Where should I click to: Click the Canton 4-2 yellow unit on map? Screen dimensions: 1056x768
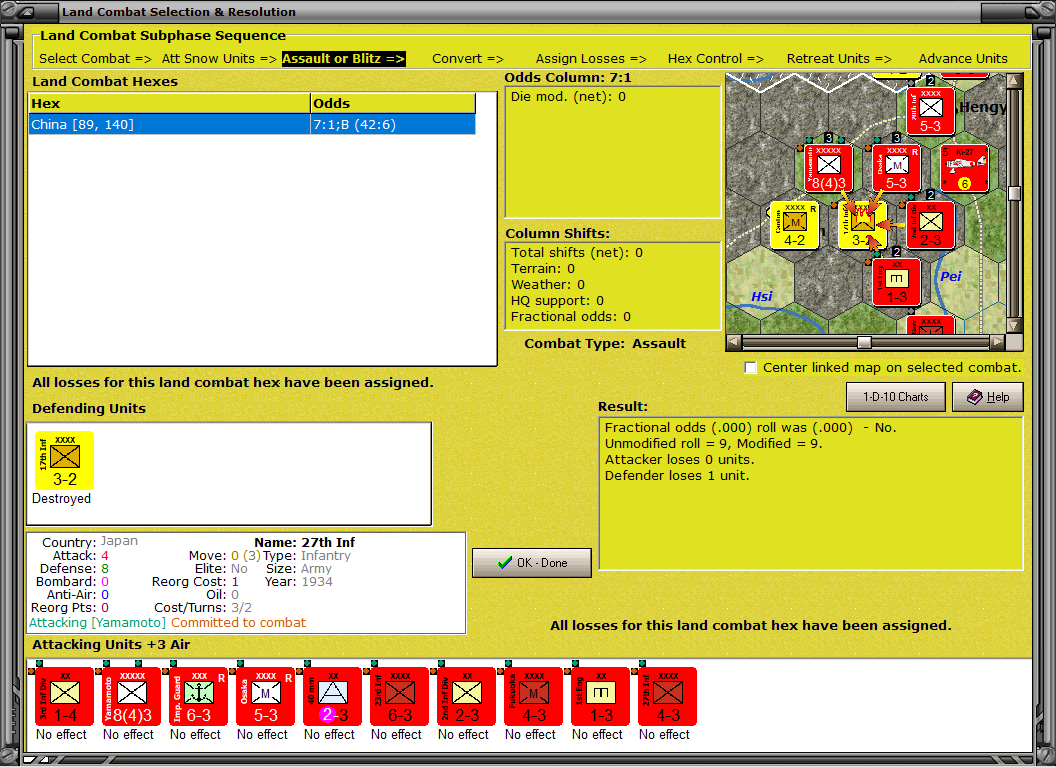coord(795,225)
